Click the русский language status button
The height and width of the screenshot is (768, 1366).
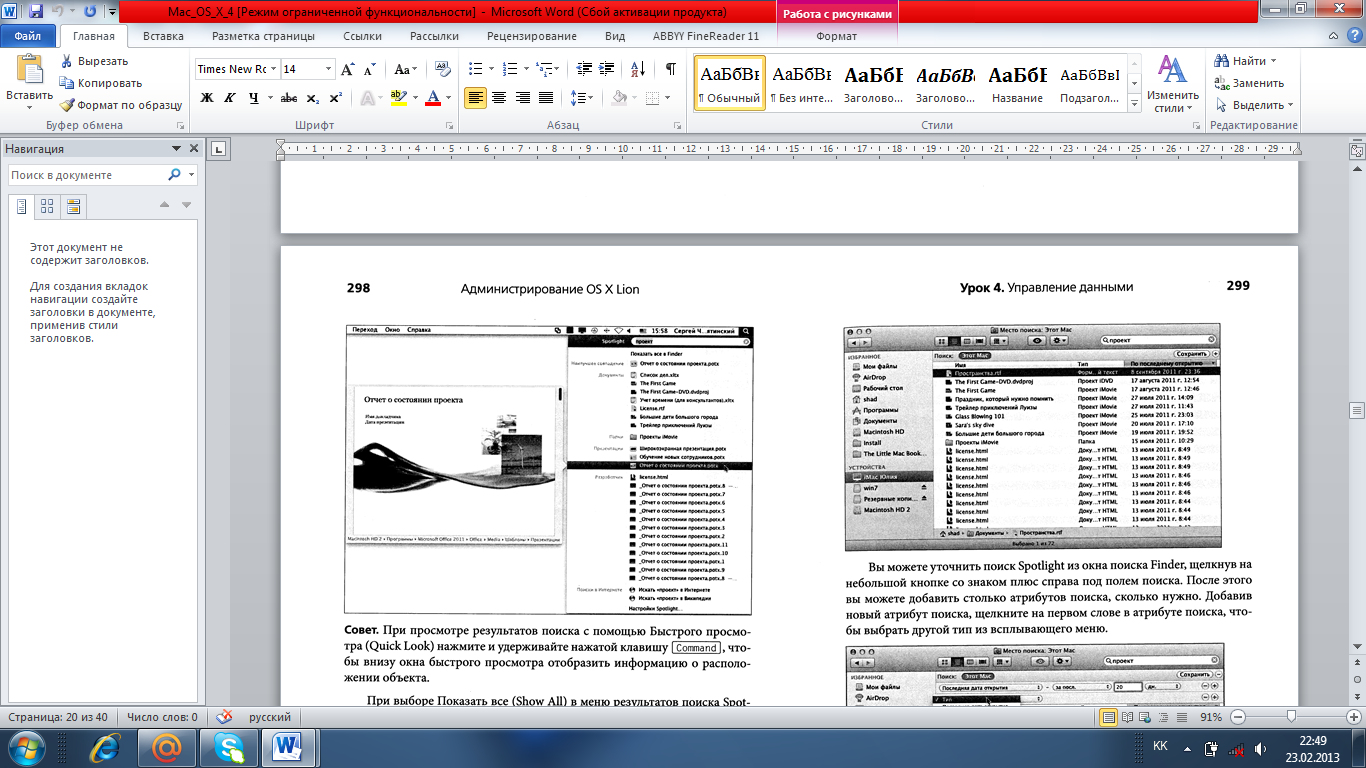click(270, 717)
